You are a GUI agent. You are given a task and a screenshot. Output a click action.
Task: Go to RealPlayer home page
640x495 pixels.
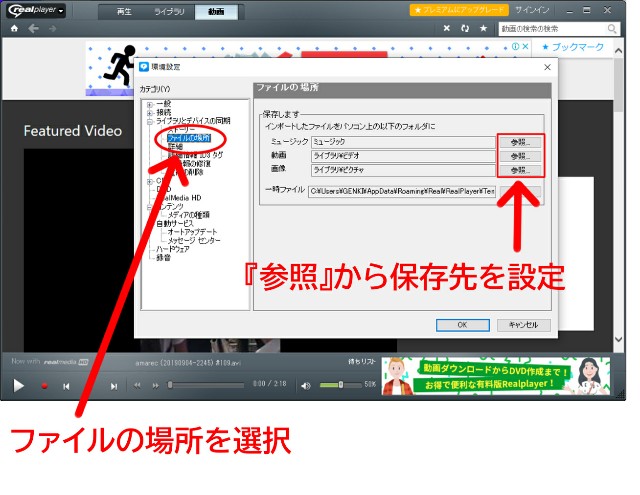point(14,29)
